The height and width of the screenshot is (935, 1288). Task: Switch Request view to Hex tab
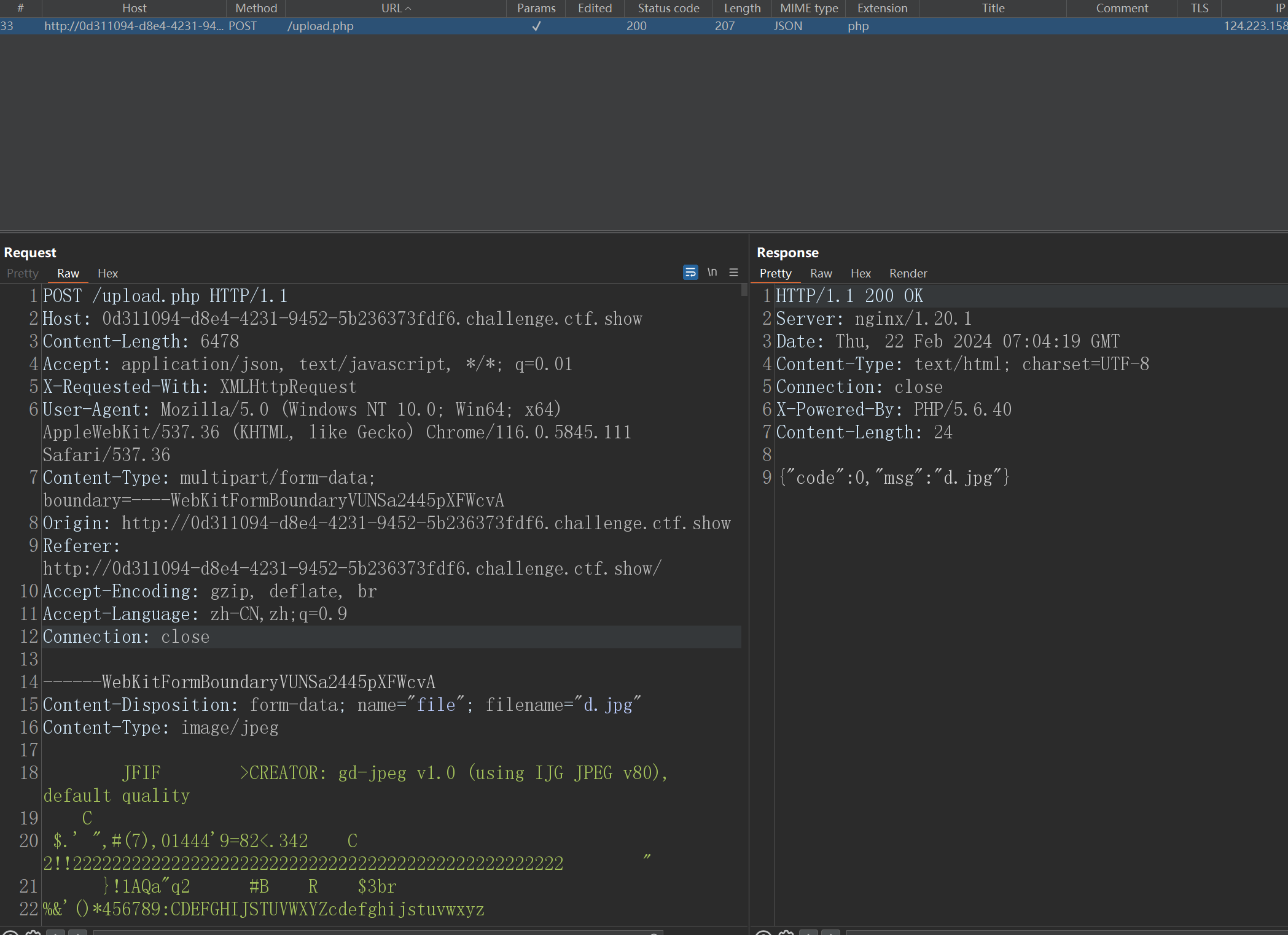tap(107, 274)
